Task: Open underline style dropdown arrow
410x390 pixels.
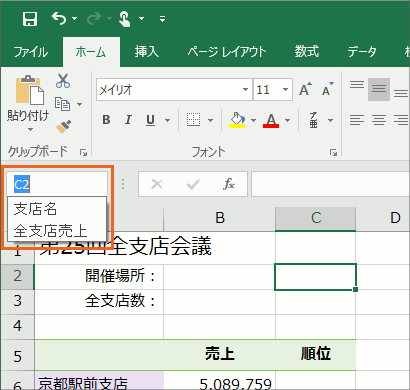Action: (167, 120)
